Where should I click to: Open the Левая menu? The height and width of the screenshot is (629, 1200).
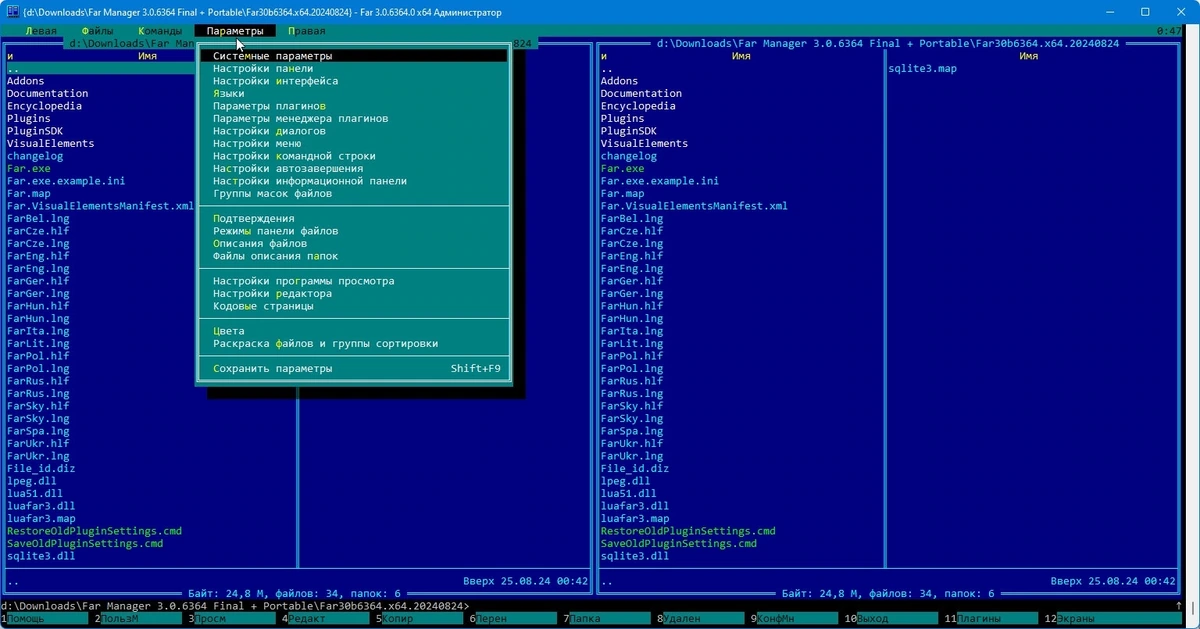[x=40, y=31]
